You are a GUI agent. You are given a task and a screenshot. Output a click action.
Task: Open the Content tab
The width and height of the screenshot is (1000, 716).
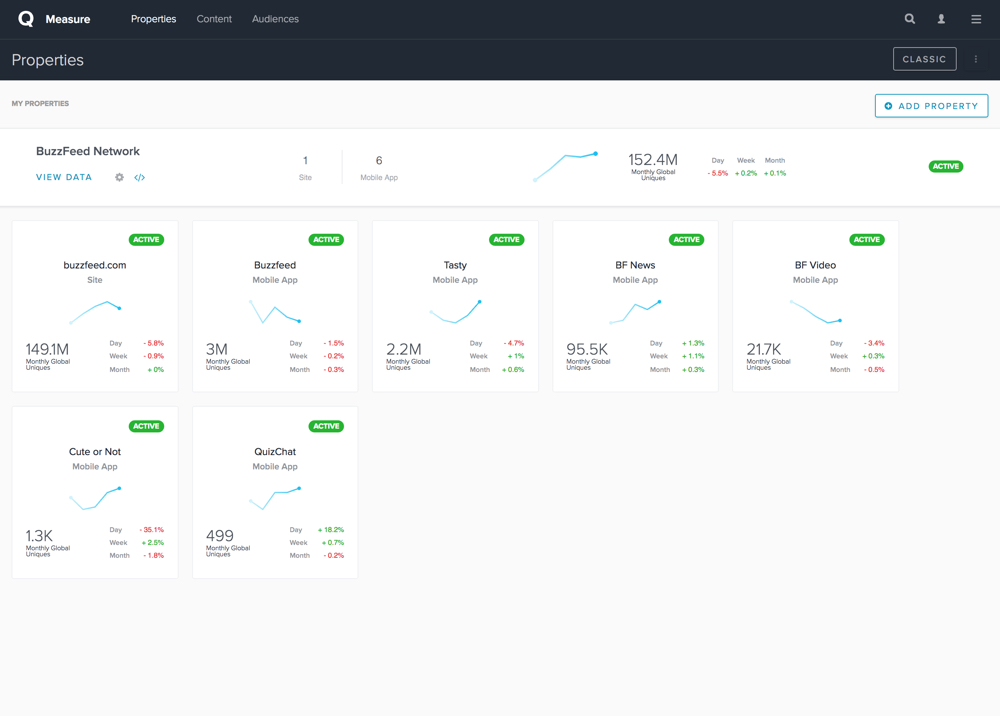tap(214, 19)
